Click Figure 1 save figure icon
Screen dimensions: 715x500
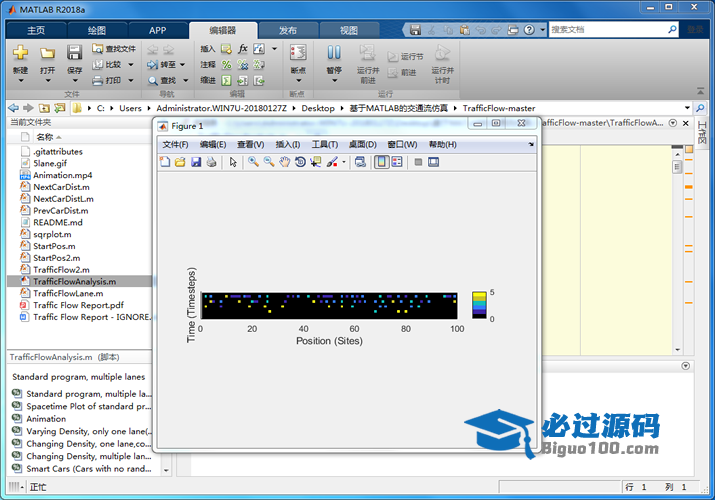click(196, 162)
